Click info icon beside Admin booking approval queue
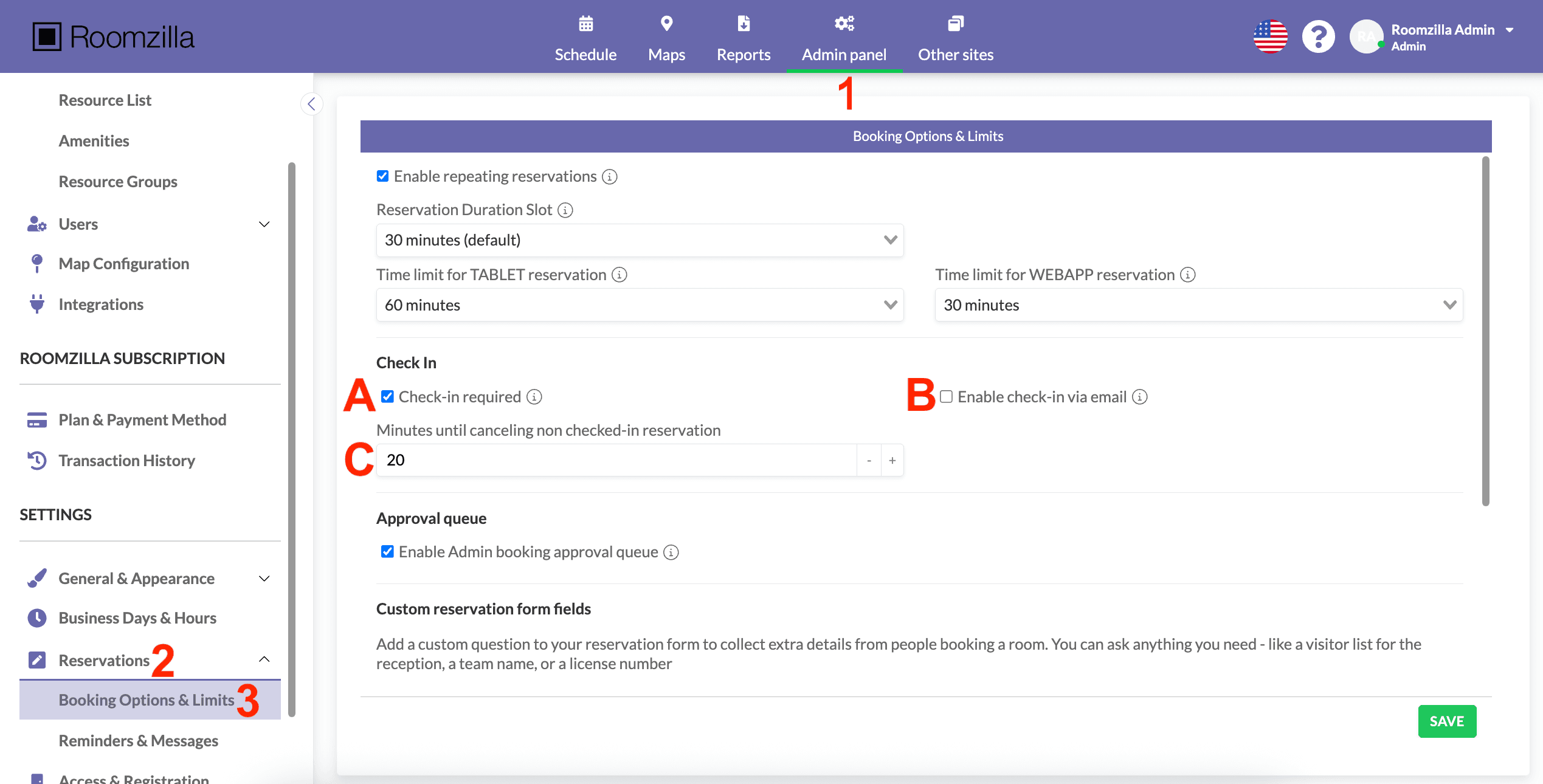 (x=671, y=552)
